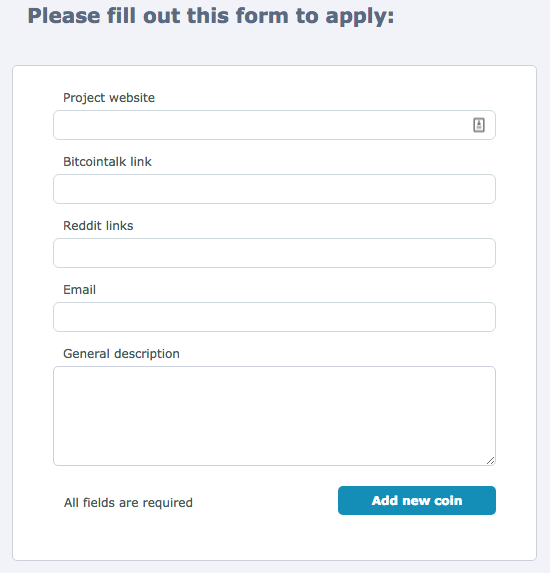This screenshot has width=550, height=573.
Task: Click the General description label
Action: pos(121,354)
